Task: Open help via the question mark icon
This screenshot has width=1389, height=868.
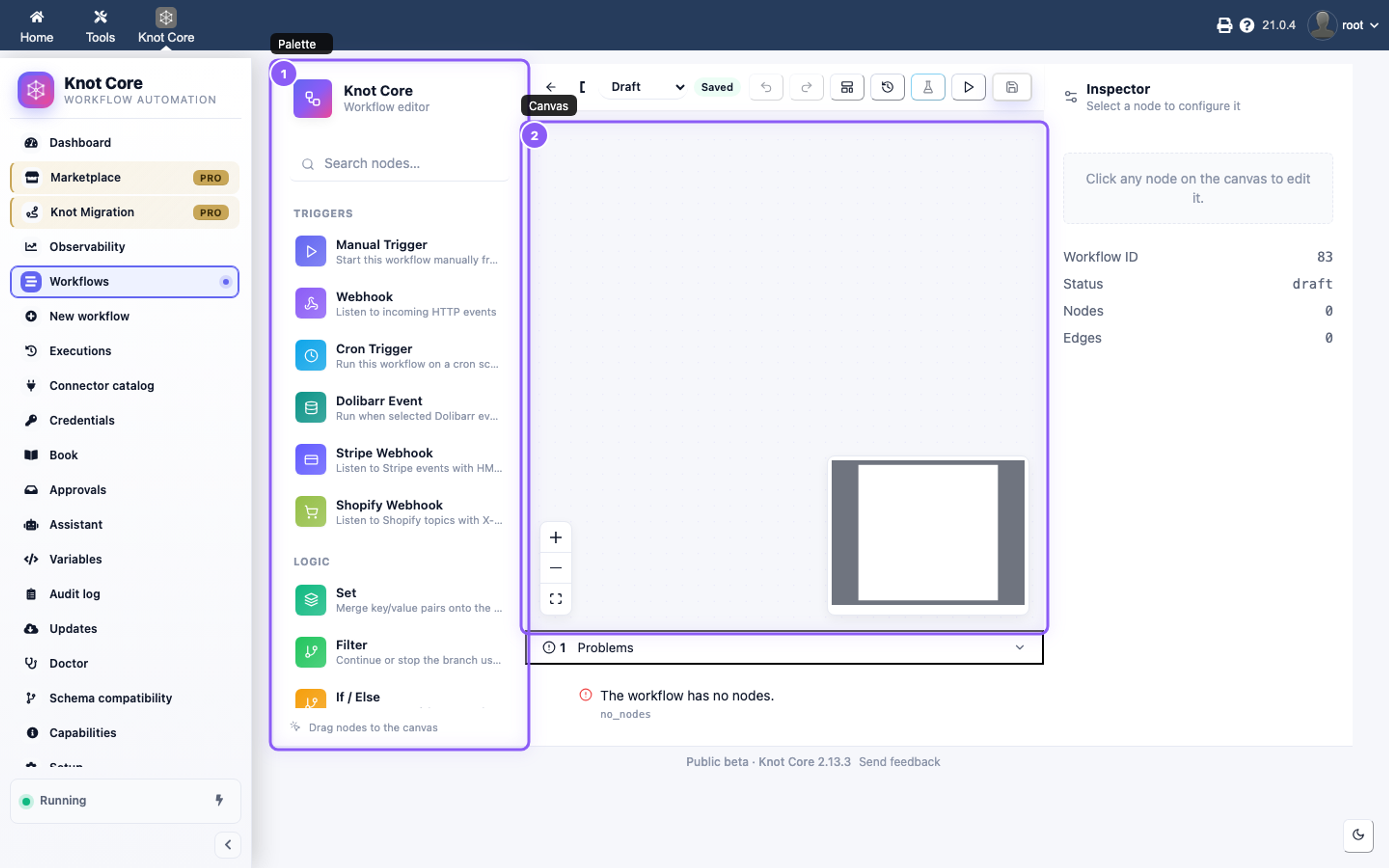Action: (1247, 25)
